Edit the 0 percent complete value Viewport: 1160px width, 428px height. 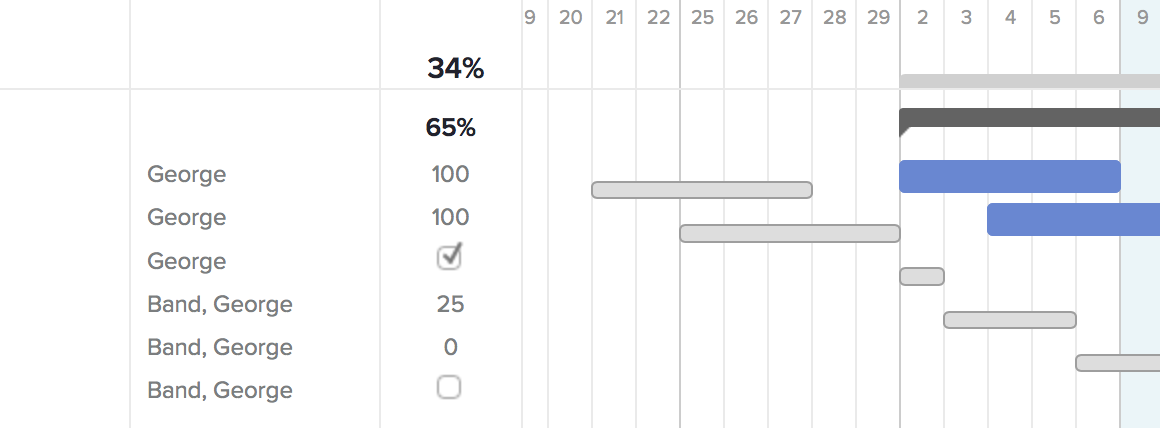(450, 347)
